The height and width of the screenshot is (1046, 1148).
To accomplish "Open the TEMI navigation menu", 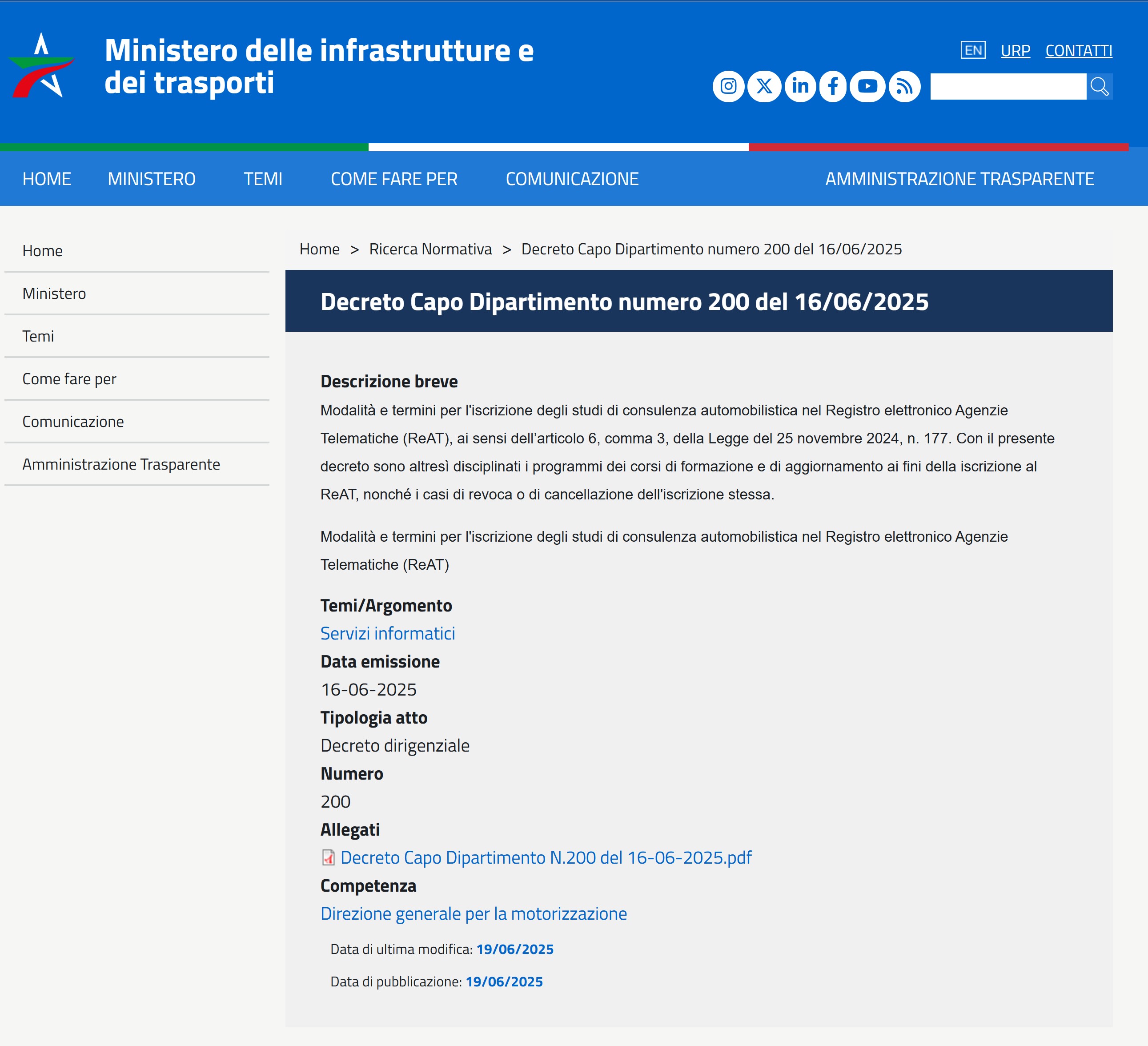I will pyautogui.click(x=263, y=179).
